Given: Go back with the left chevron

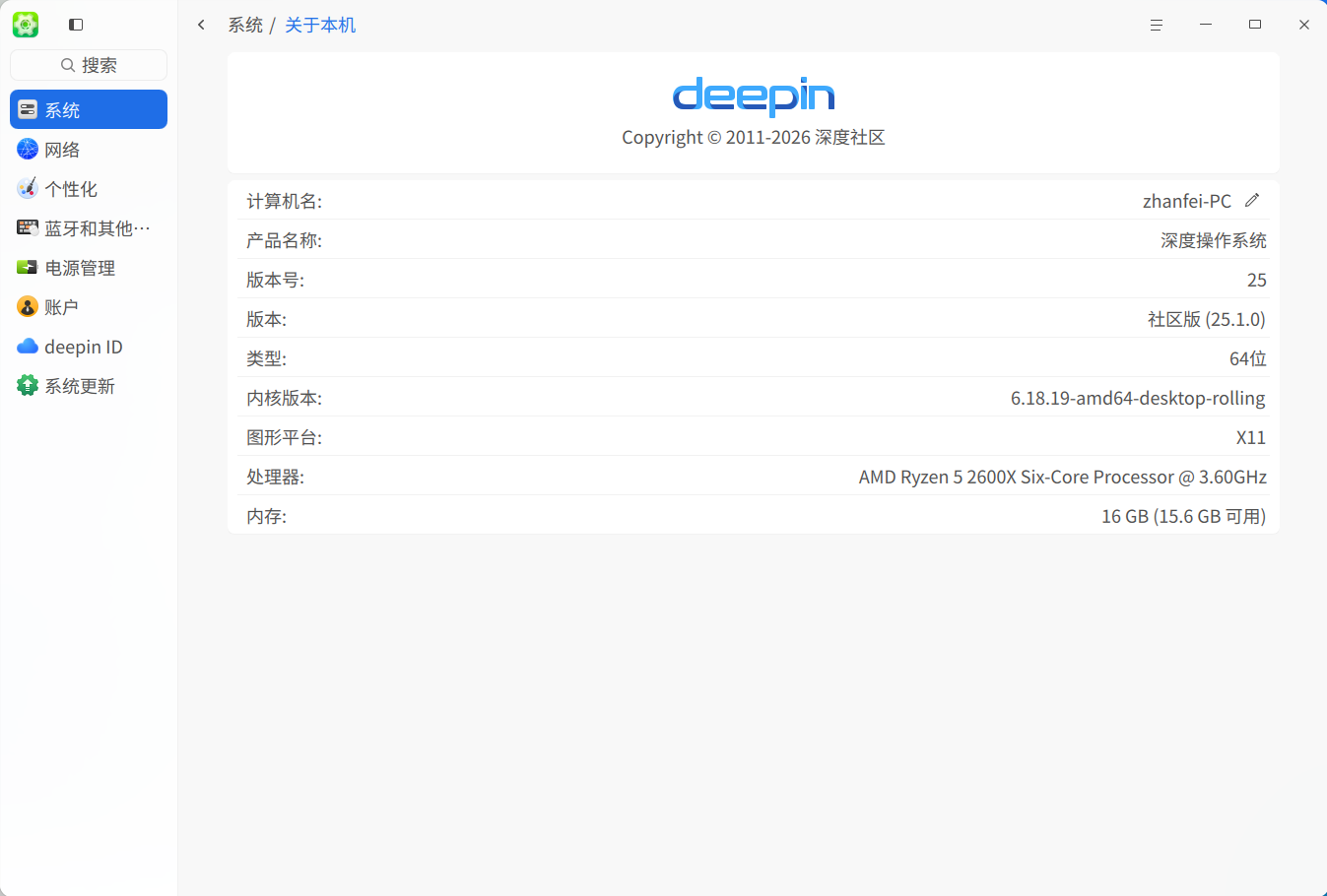Looking at the screenshot, I should (201, 25).
